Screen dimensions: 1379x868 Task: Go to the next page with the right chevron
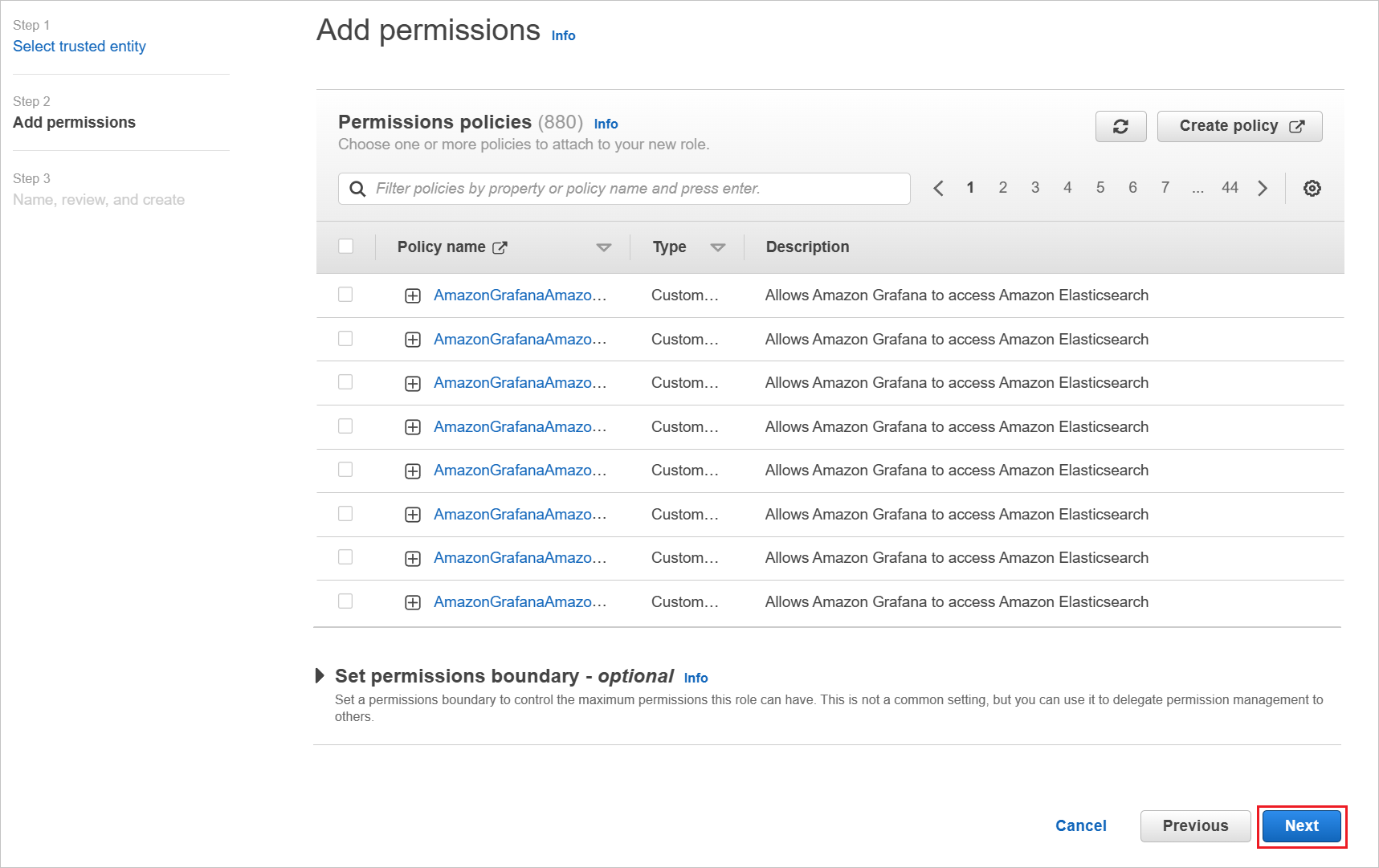1263,187
